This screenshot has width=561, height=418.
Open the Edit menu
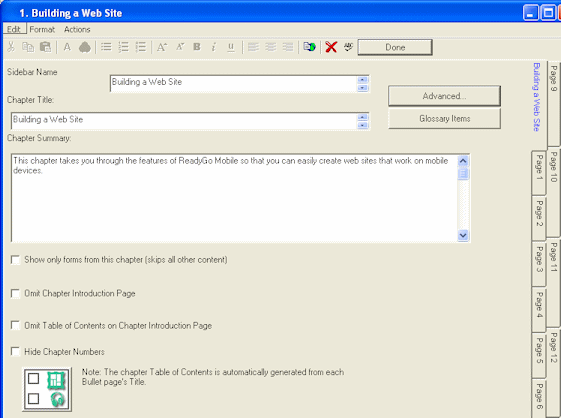coord(14,29)
